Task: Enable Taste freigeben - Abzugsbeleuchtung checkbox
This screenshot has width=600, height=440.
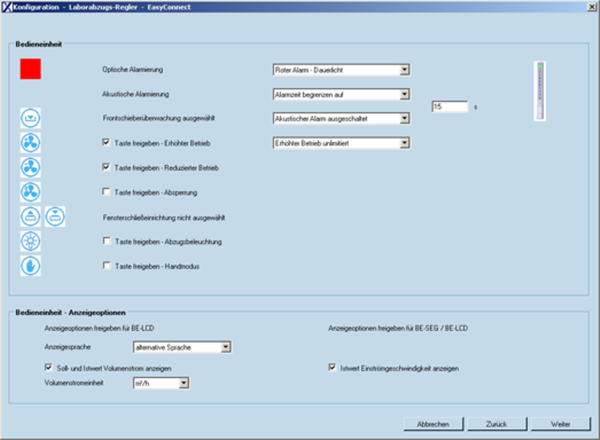Action: [107, 241]
